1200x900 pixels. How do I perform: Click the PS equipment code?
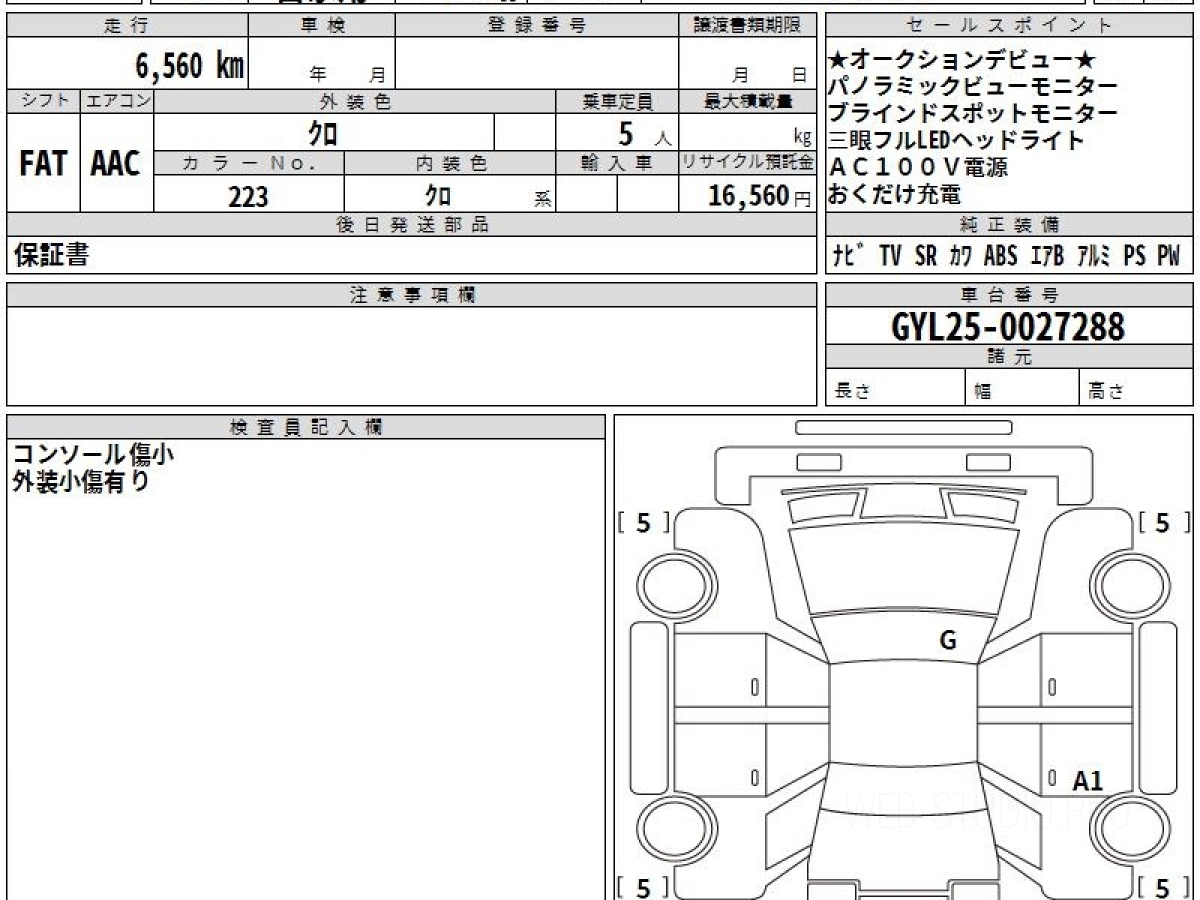pyautogui.click(x=1134, y=256)
